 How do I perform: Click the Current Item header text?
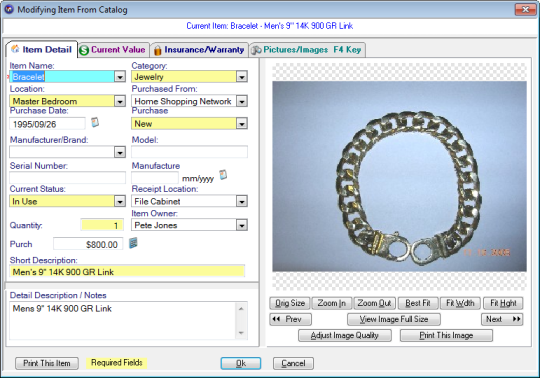tap(270, 26)
